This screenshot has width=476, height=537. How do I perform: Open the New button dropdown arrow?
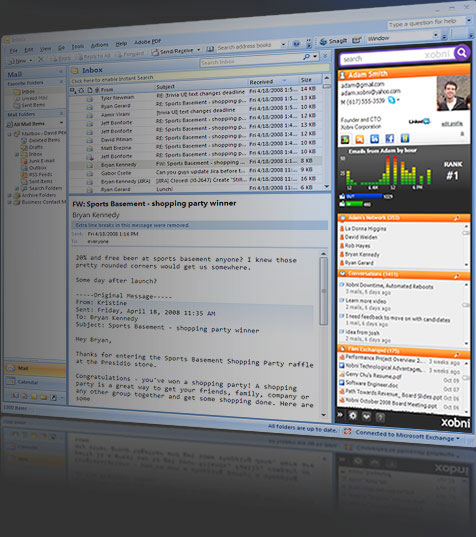click(31, 60)
